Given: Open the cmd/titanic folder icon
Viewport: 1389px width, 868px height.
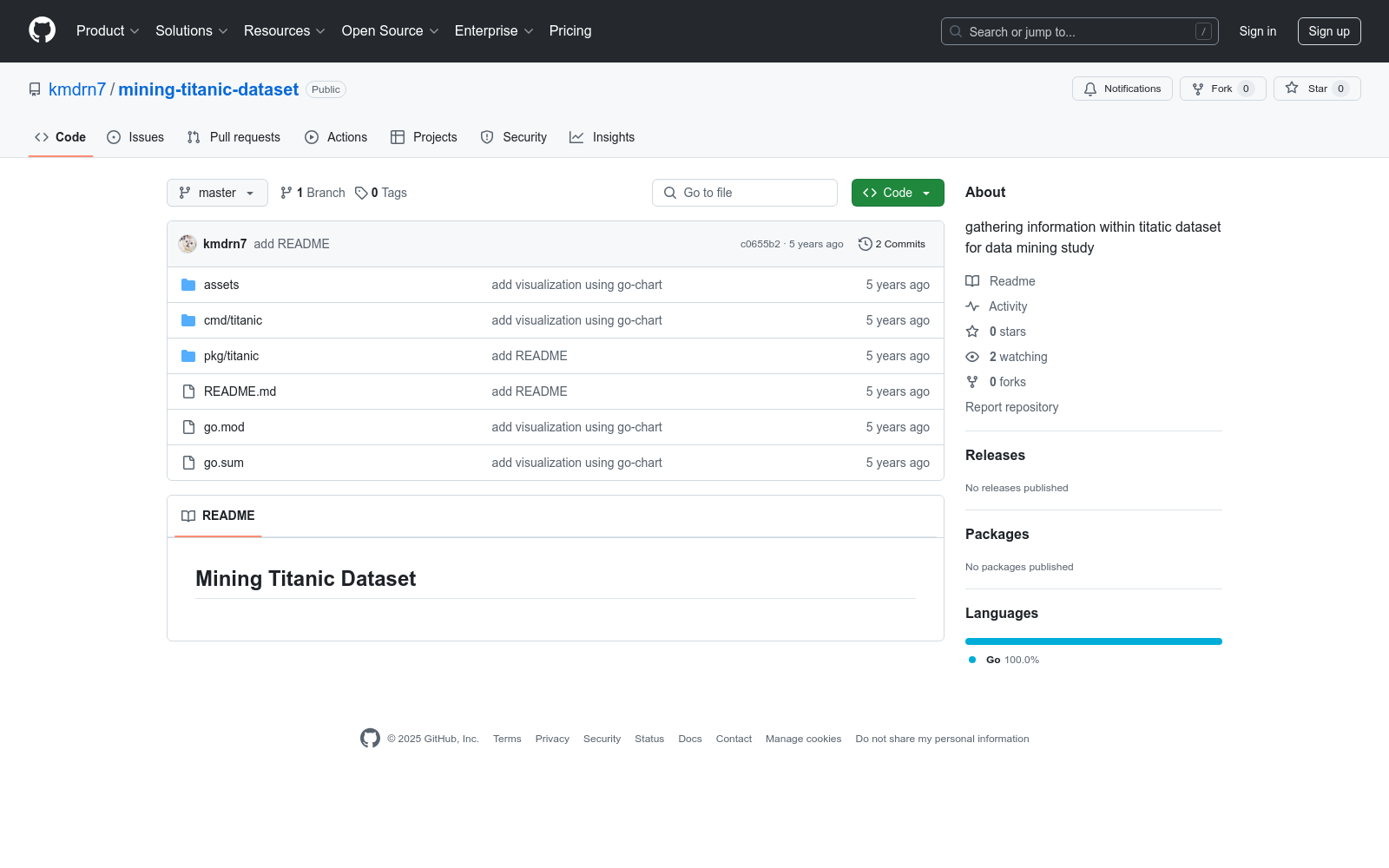Looking at the screenshot, I should click(188, 320).
